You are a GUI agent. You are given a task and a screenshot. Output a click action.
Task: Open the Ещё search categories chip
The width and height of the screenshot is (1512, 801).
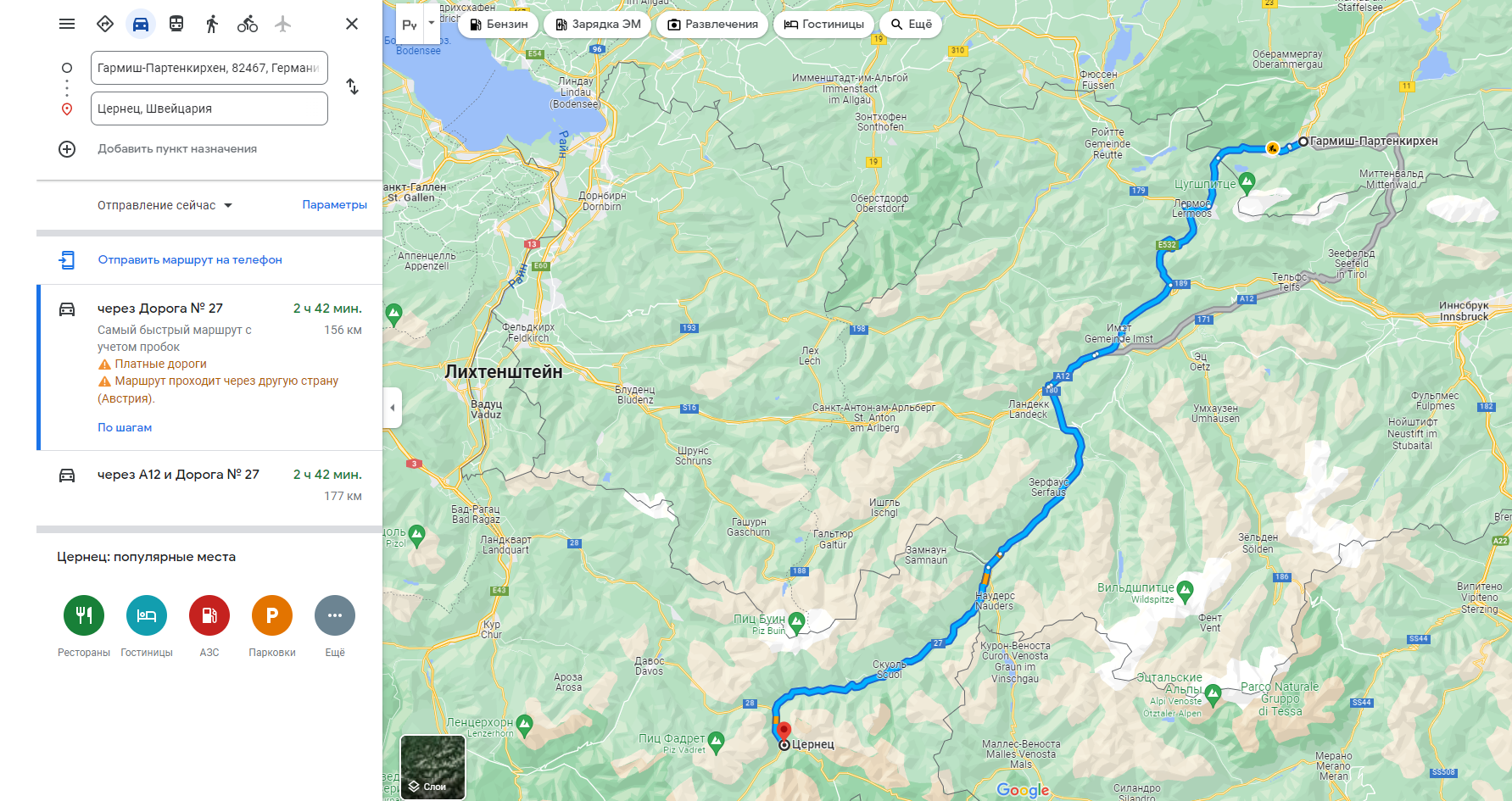point(911,24)
